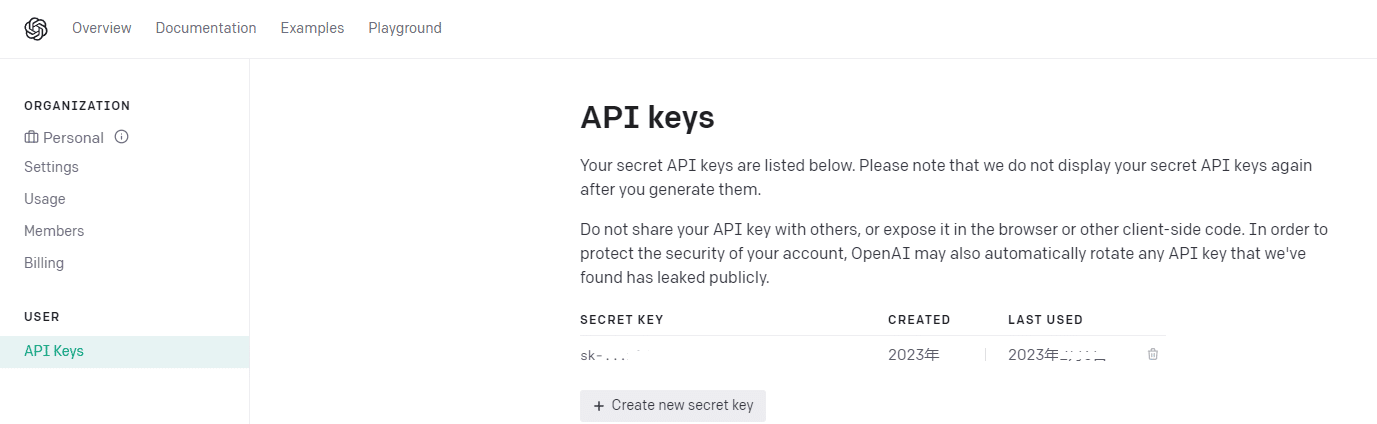Open organization Settings in sidebar
The image size is (1377, 424).
pos(51,167)
